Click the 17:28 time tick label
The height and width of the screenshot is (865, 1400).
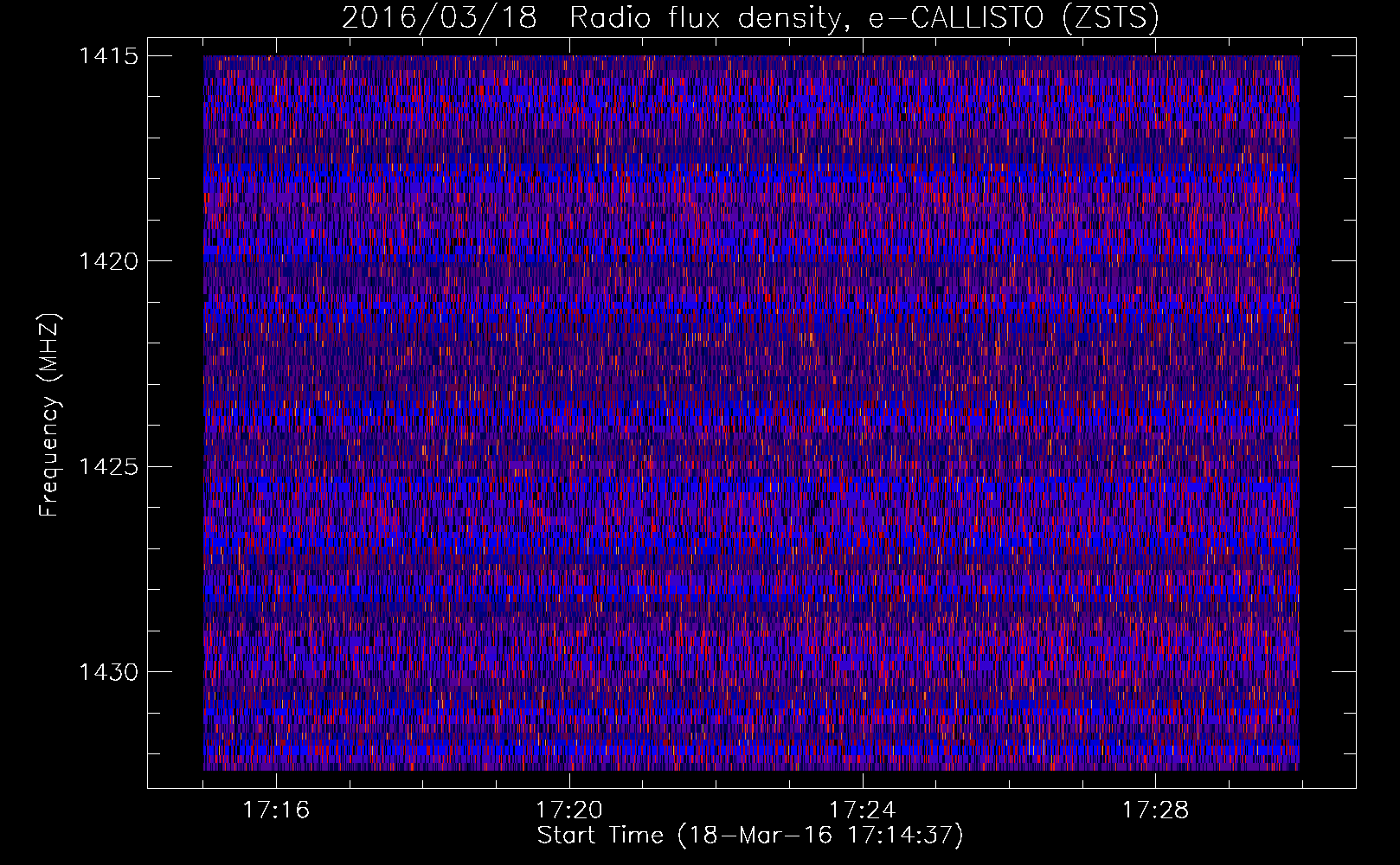click(x=1156, y=811)
